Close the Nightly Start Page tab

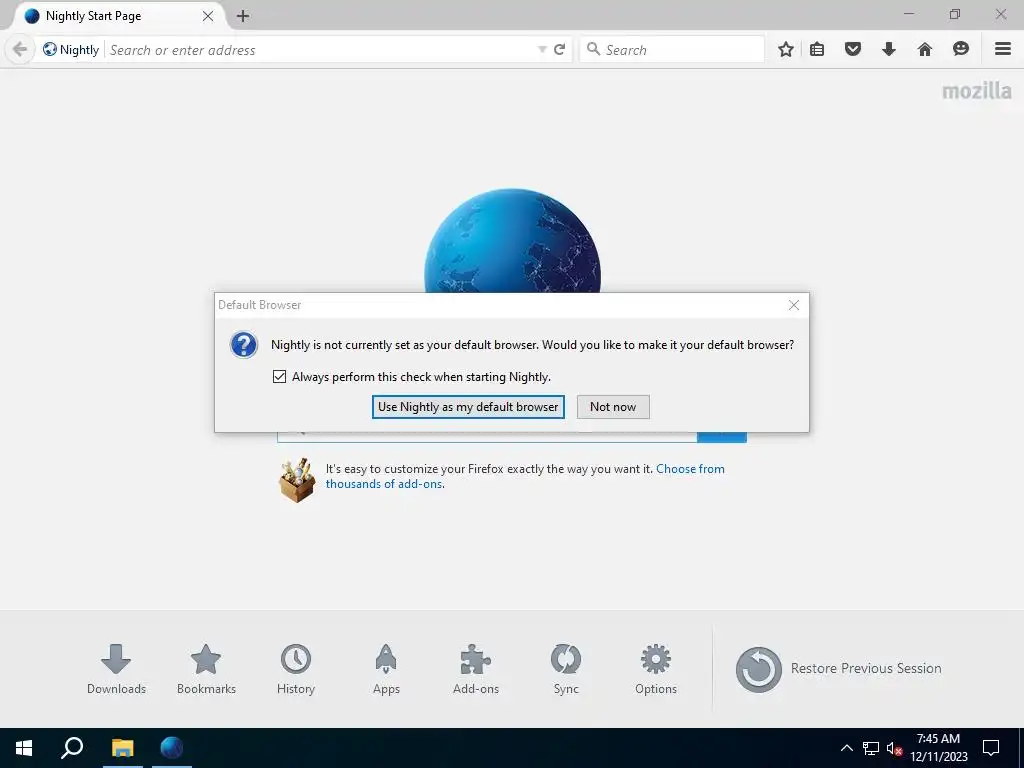[208, 16]
